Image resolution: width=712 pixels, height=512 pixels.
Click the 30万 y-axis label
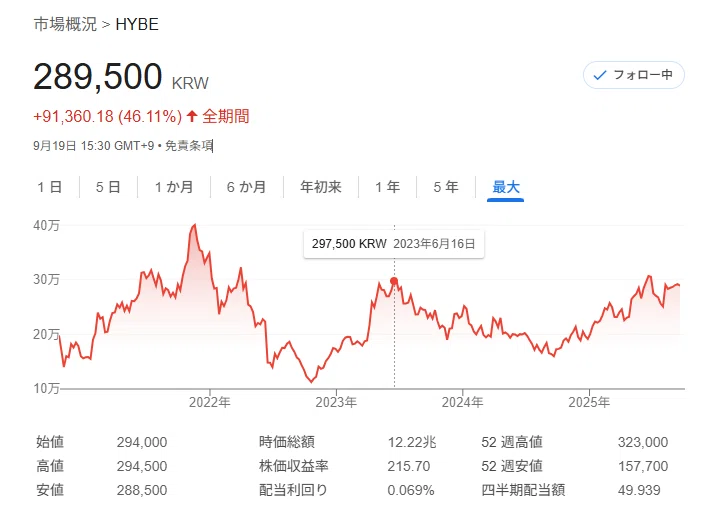pos(46,279)
